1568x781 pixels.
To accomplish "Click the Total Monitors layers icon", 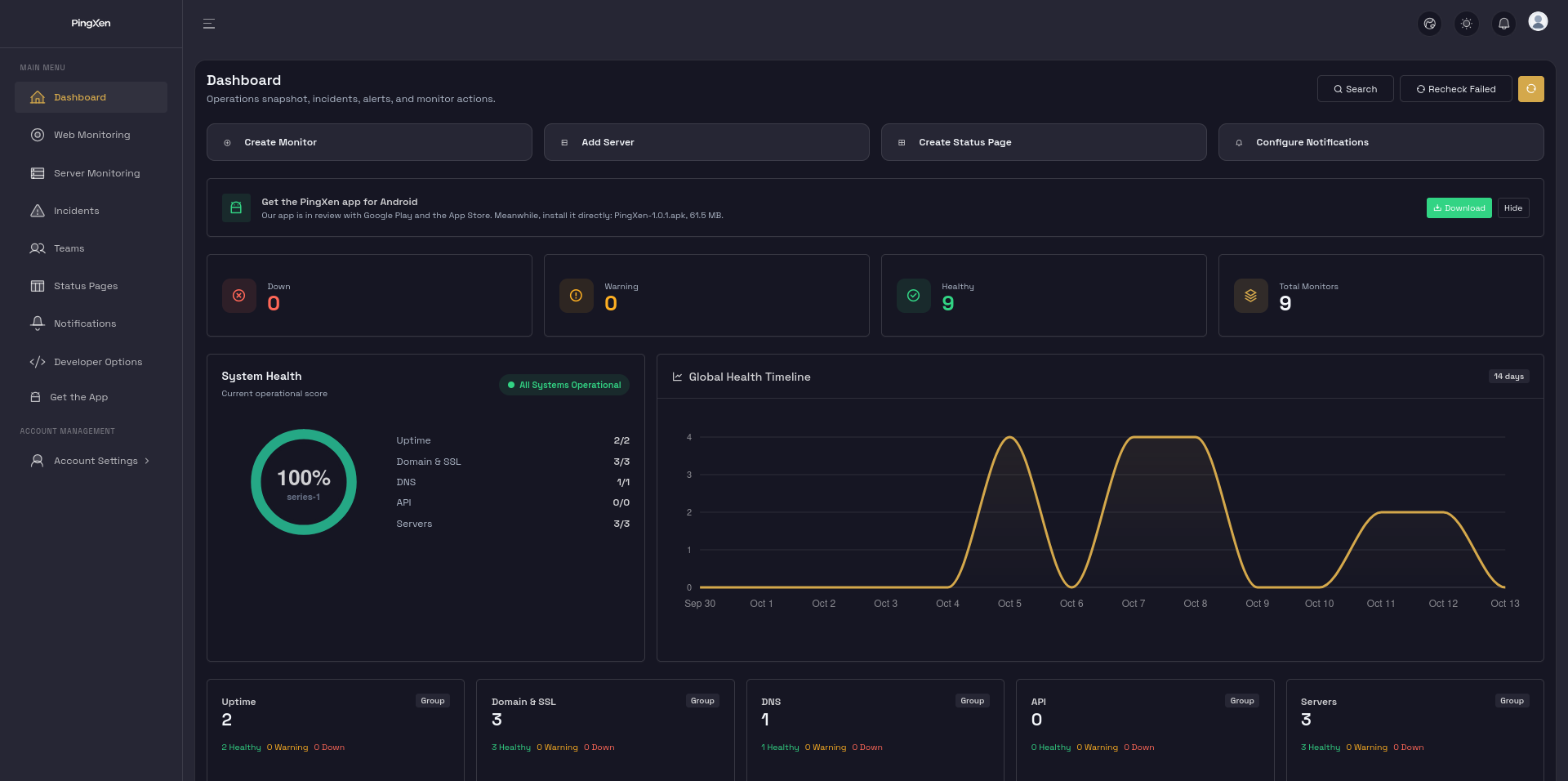I will click(1251, 296).
